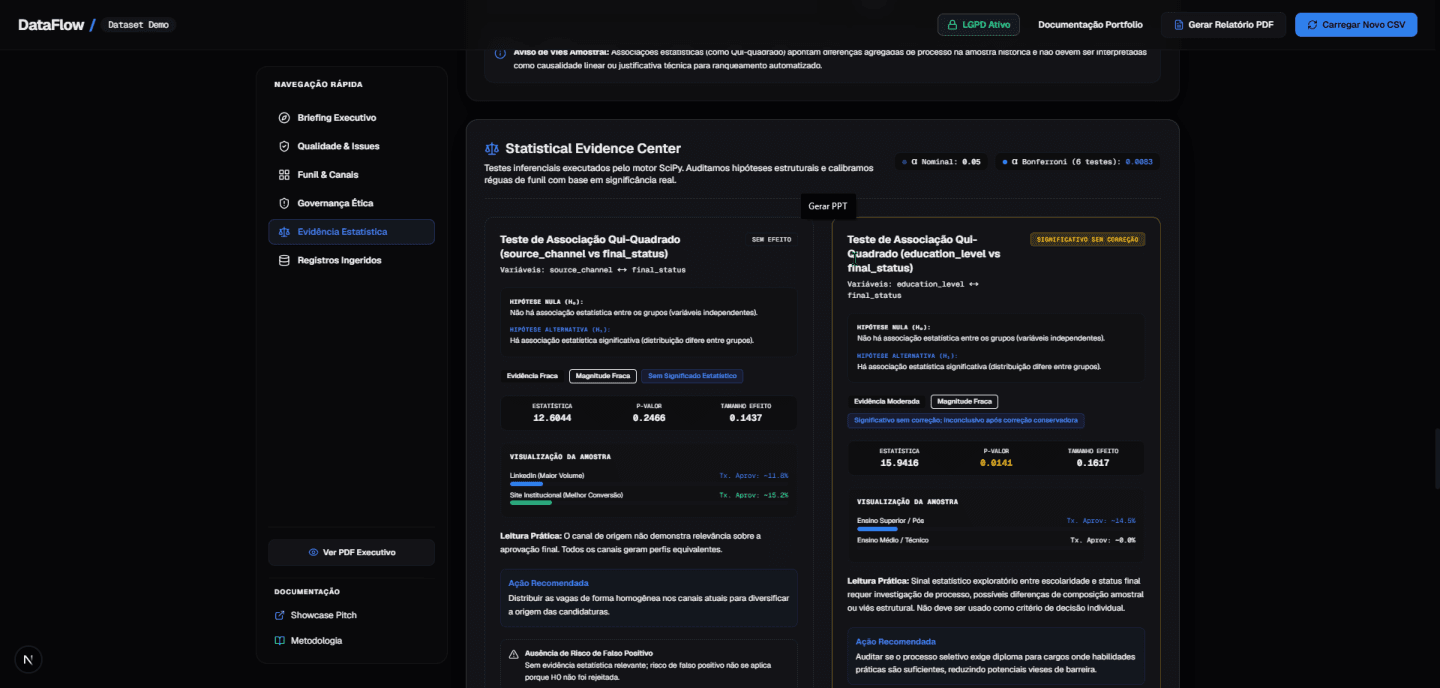
Task: Open Briefing Executivo via its compass icon
Action: coord(284,118)
